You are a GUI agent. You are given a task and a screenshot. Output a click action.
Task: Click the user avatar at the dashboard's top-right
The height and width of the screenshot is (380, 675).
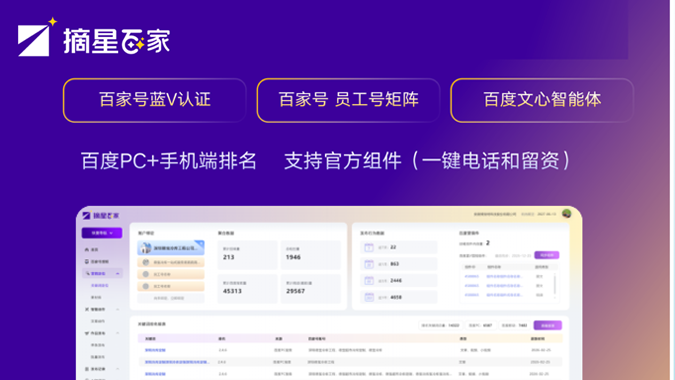[x=567, y=213]
